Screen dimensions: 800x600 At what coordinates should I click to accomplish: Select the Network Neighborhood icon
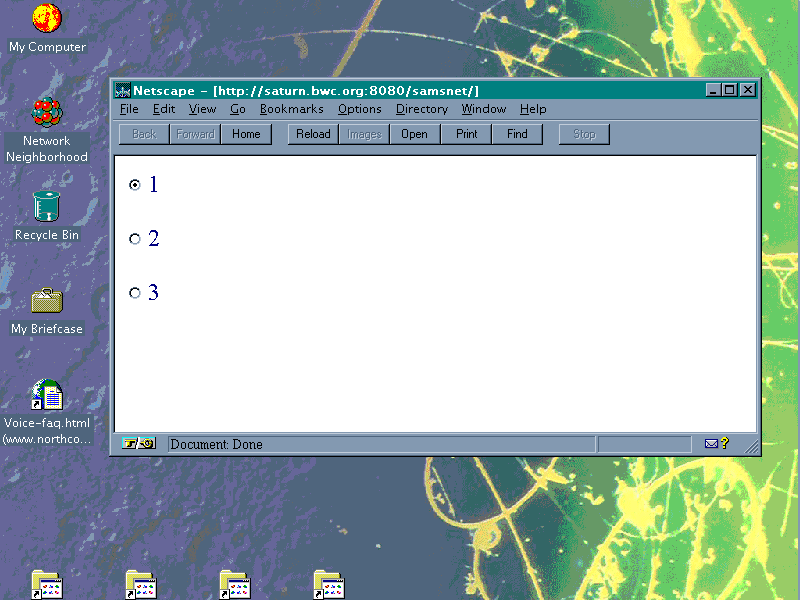click(x=46, y=112)
